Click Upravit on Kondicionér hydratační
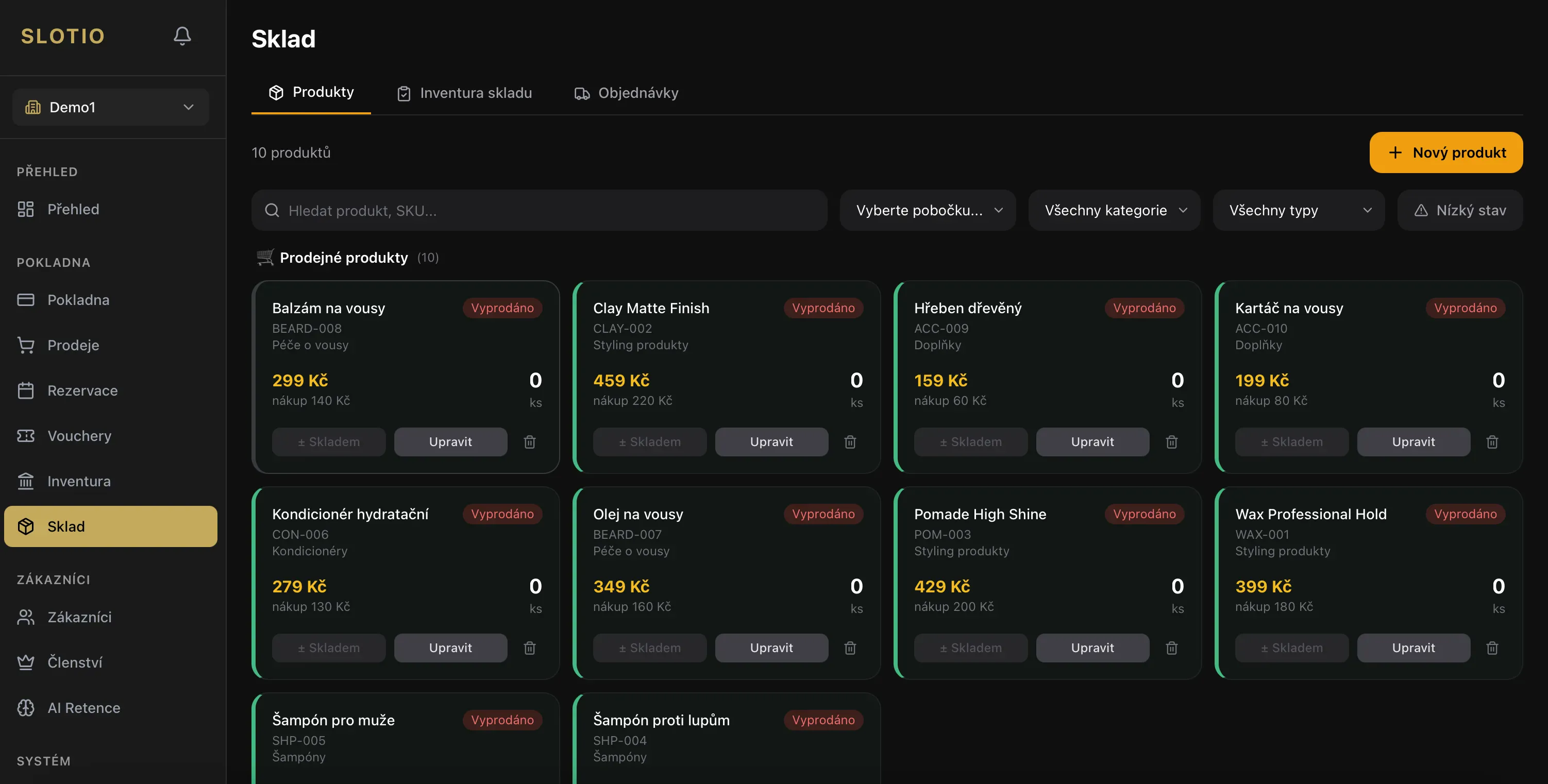The width and height of the screenshot is (1548, 784). pos(450,648)
